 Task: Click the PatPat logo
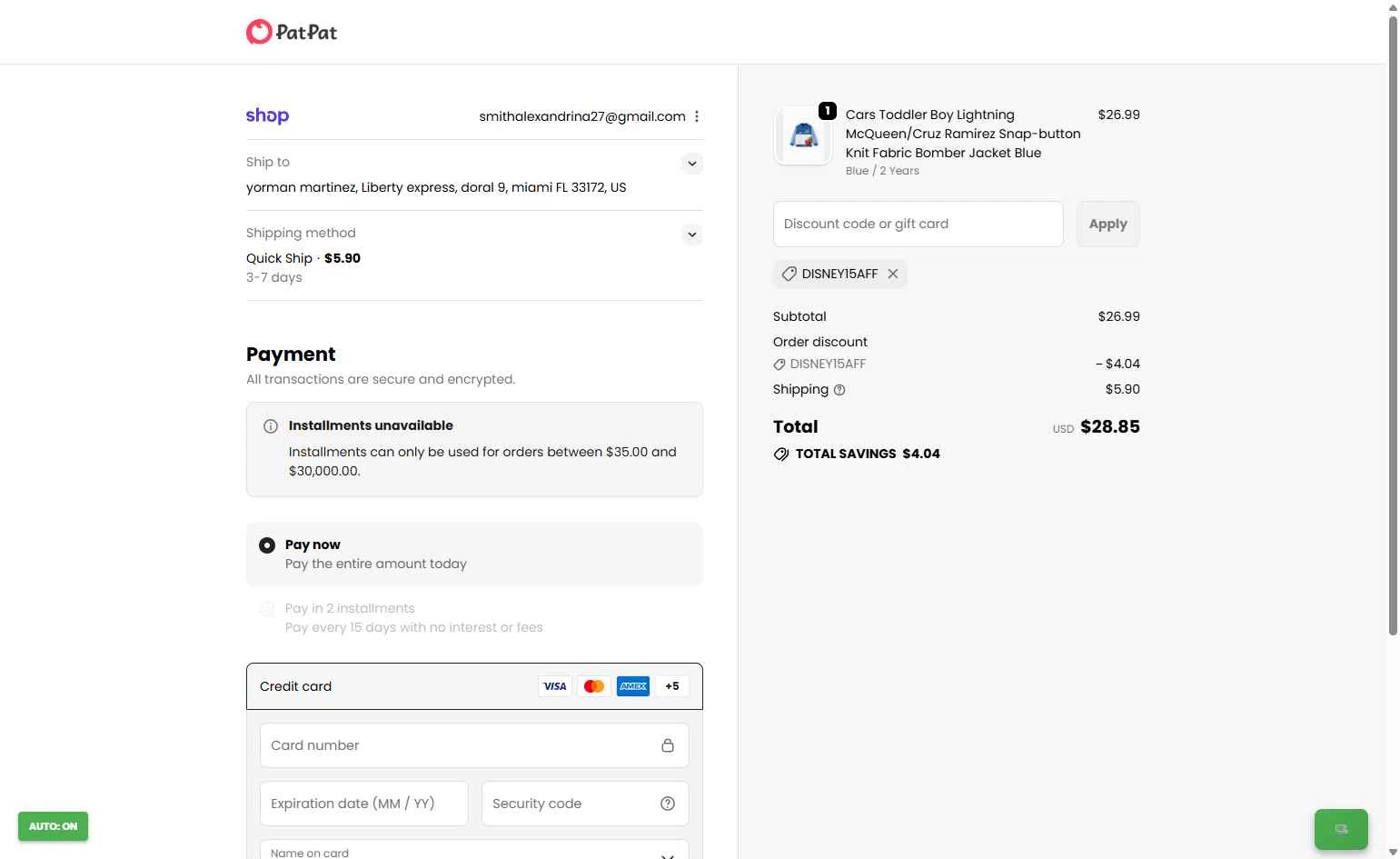coord(292,32)
